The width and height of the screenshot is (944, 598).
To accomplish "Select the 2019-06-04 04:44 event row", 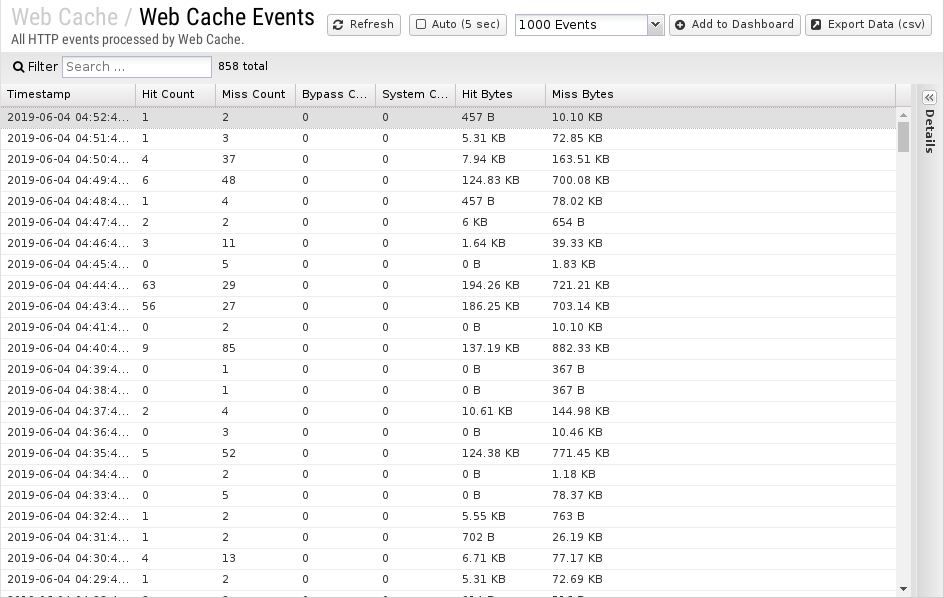I will pyautogui.click(x=448, y=285).
